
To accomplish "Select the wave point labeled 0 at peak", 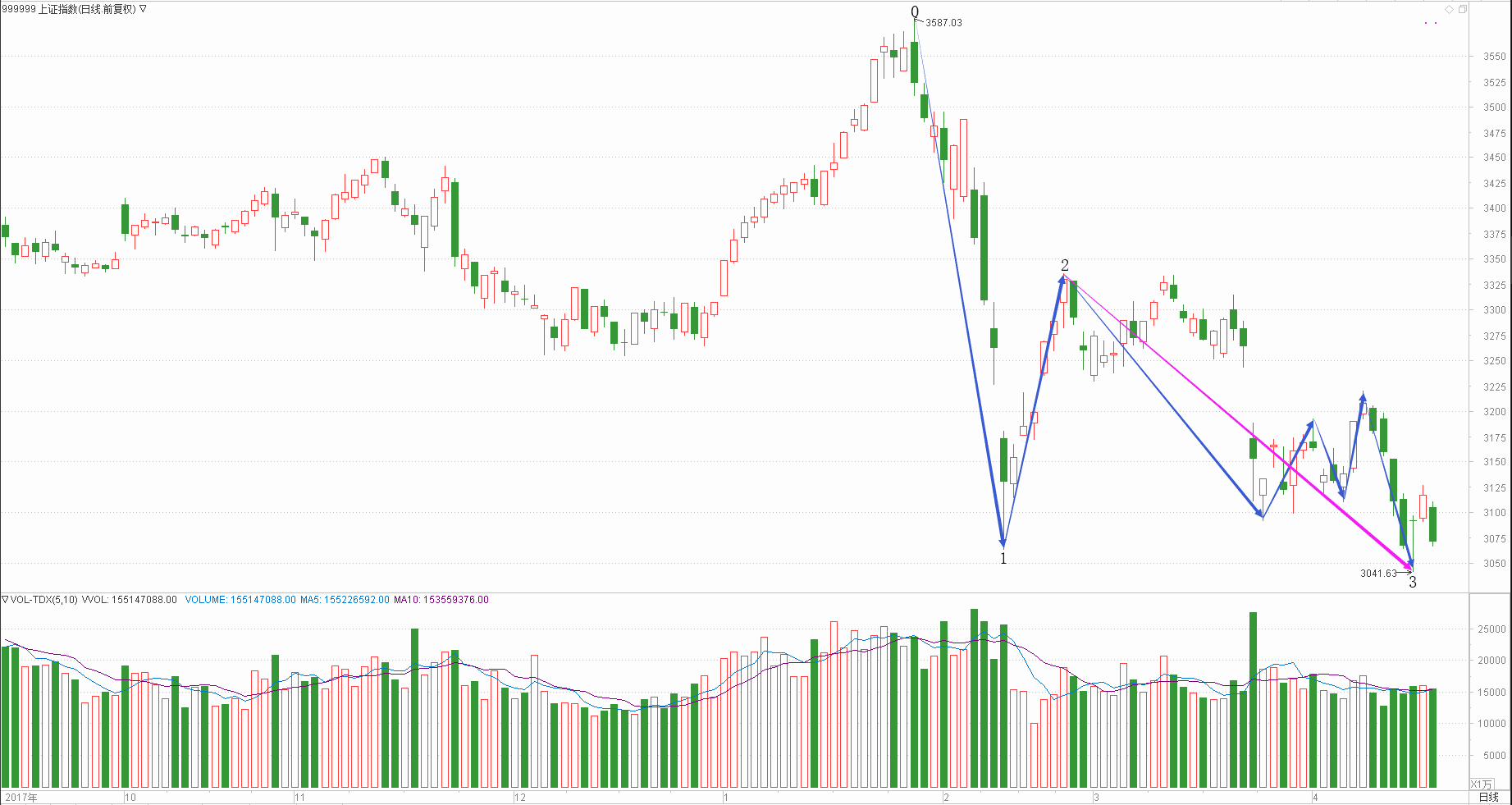I will [x=915, y=11].
